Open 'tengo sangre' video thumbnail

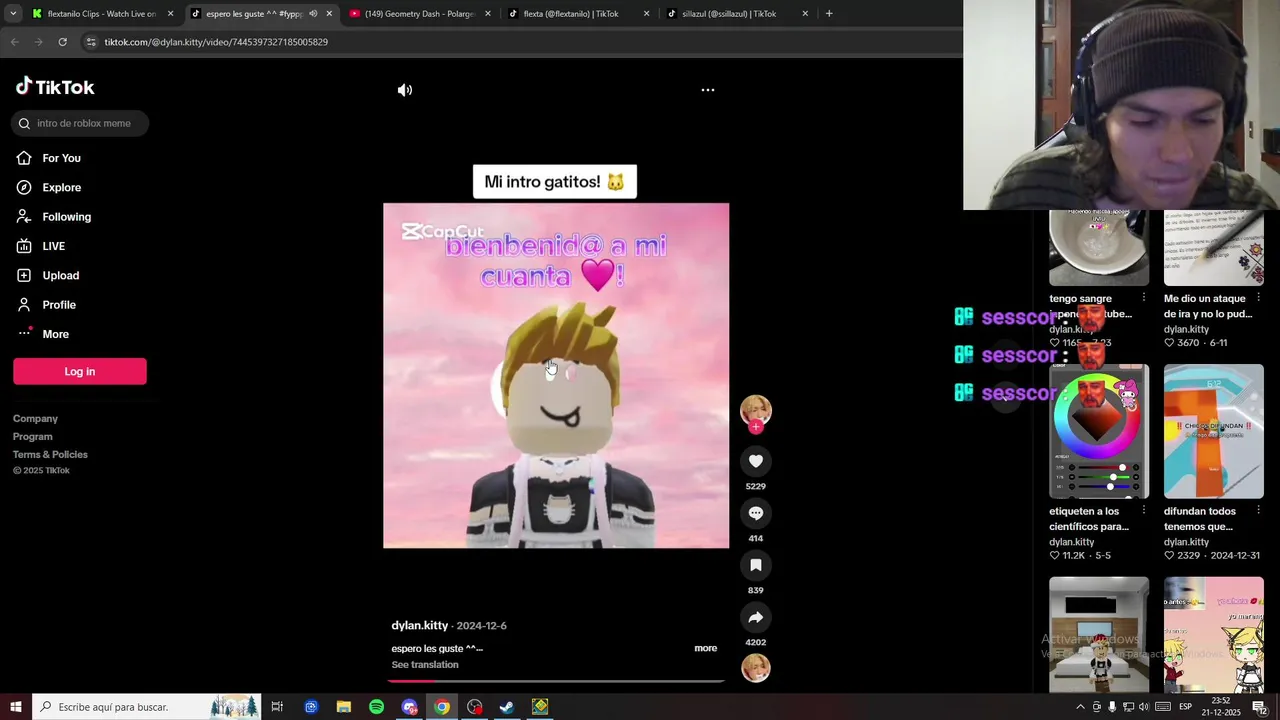1099,248
